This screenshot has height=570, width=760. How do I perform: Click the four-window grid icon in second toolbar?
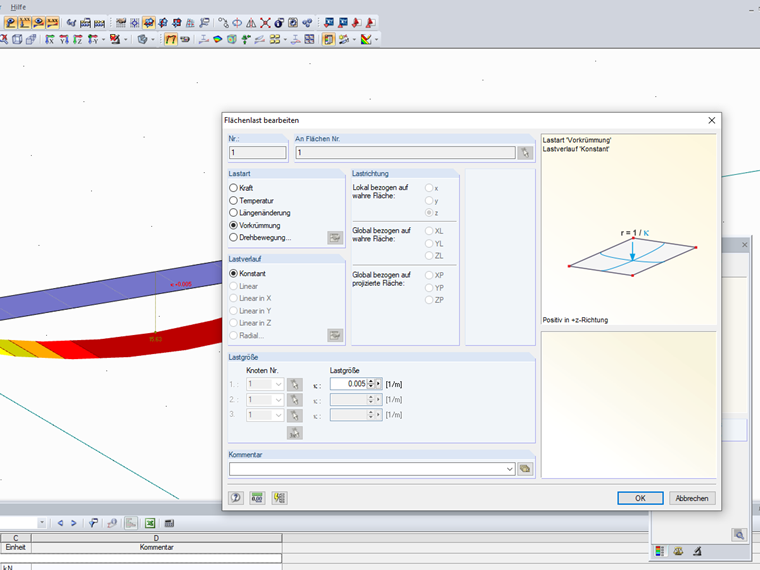(x=309, y=39)
